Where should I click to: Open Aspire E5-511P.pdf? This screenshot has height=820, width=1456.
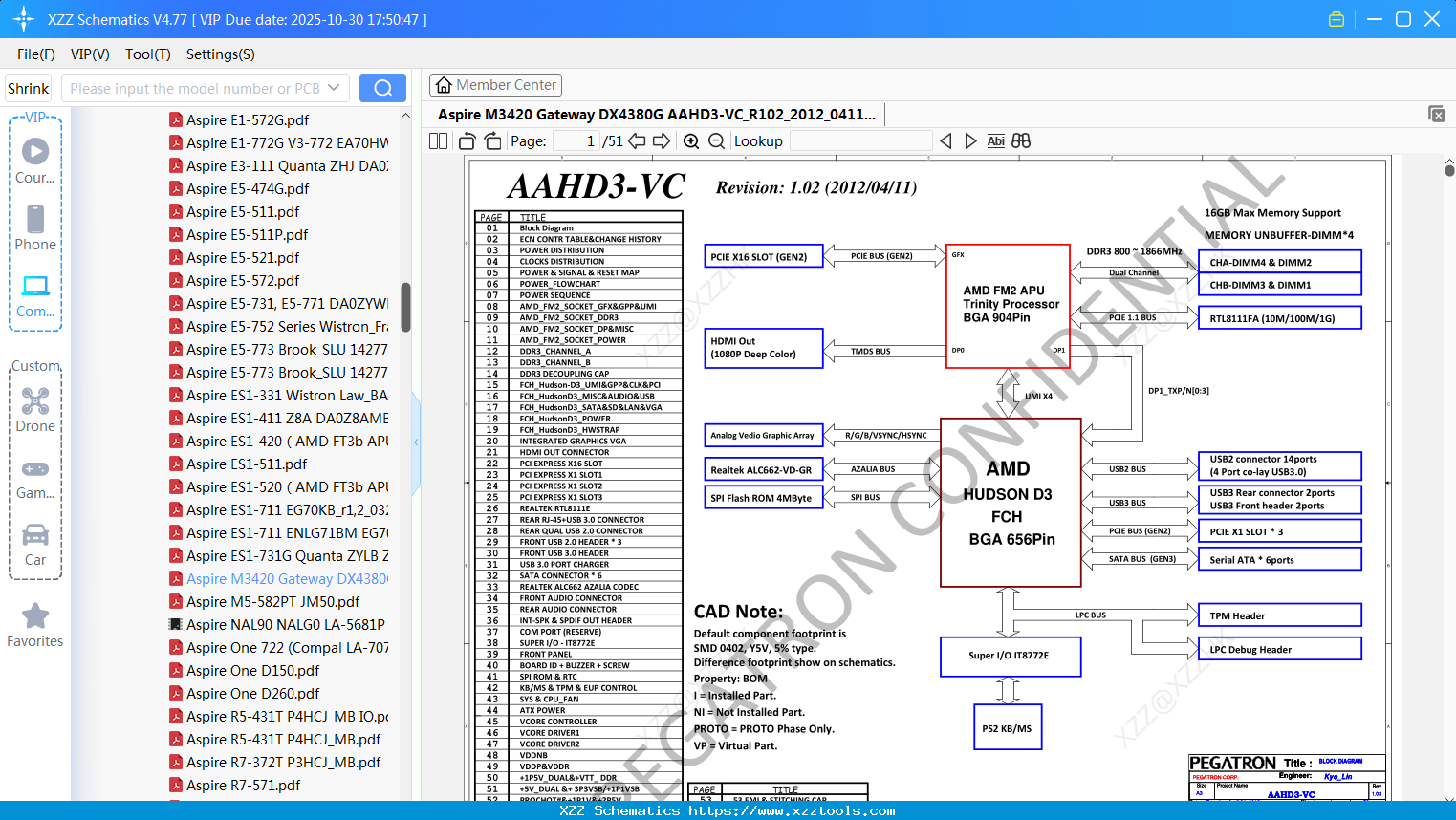(x=248, y=234)
